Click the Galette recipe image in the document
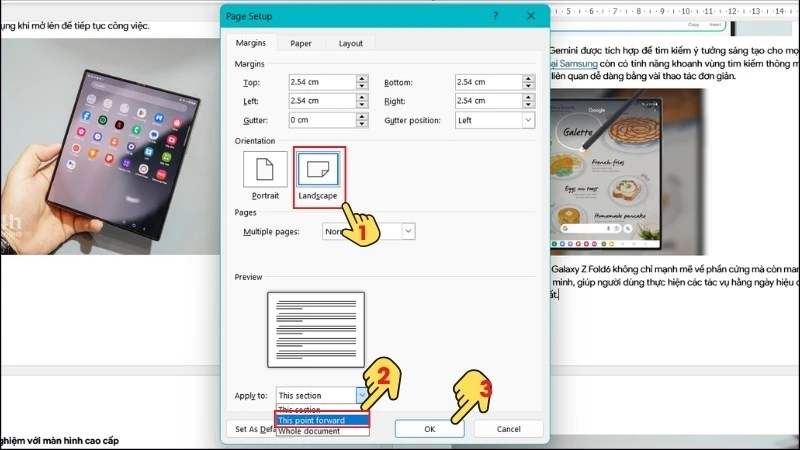The image size is (800, 450). 627,172
